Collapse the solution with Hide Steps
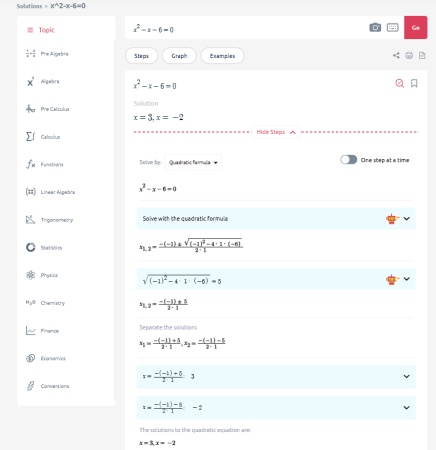The image size is (436, 450). point(276,132)
